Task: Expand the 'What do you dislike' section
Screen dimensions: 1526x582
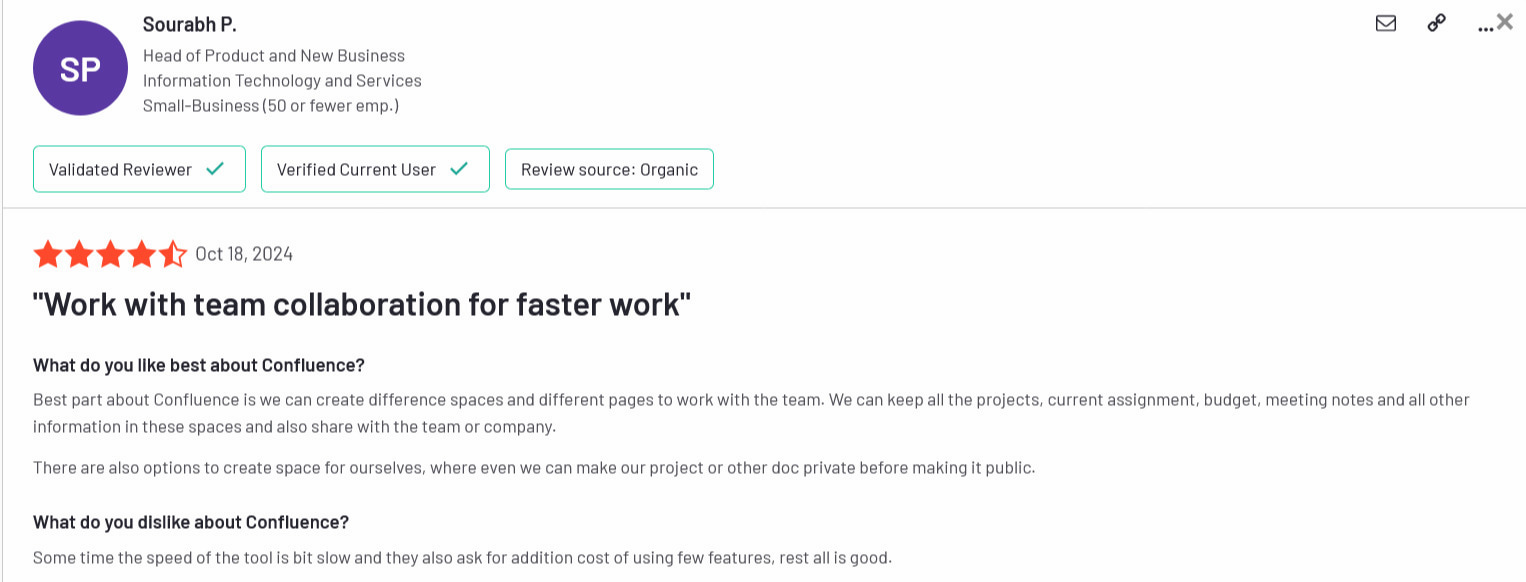Action: tap(189, 521)
